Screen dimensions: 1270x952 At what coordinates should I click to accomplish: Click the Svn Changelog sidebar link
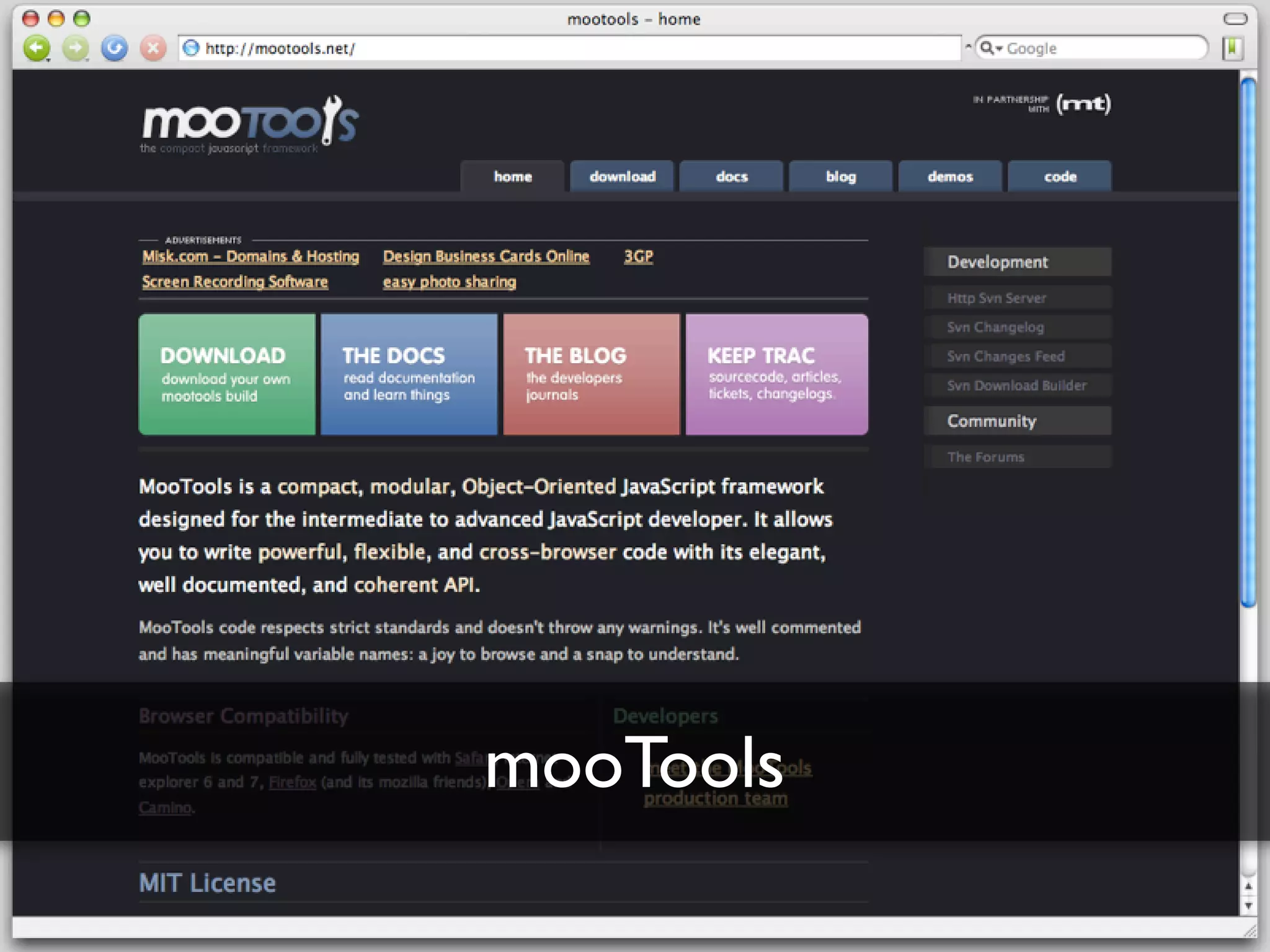(x=1018, y=327)
